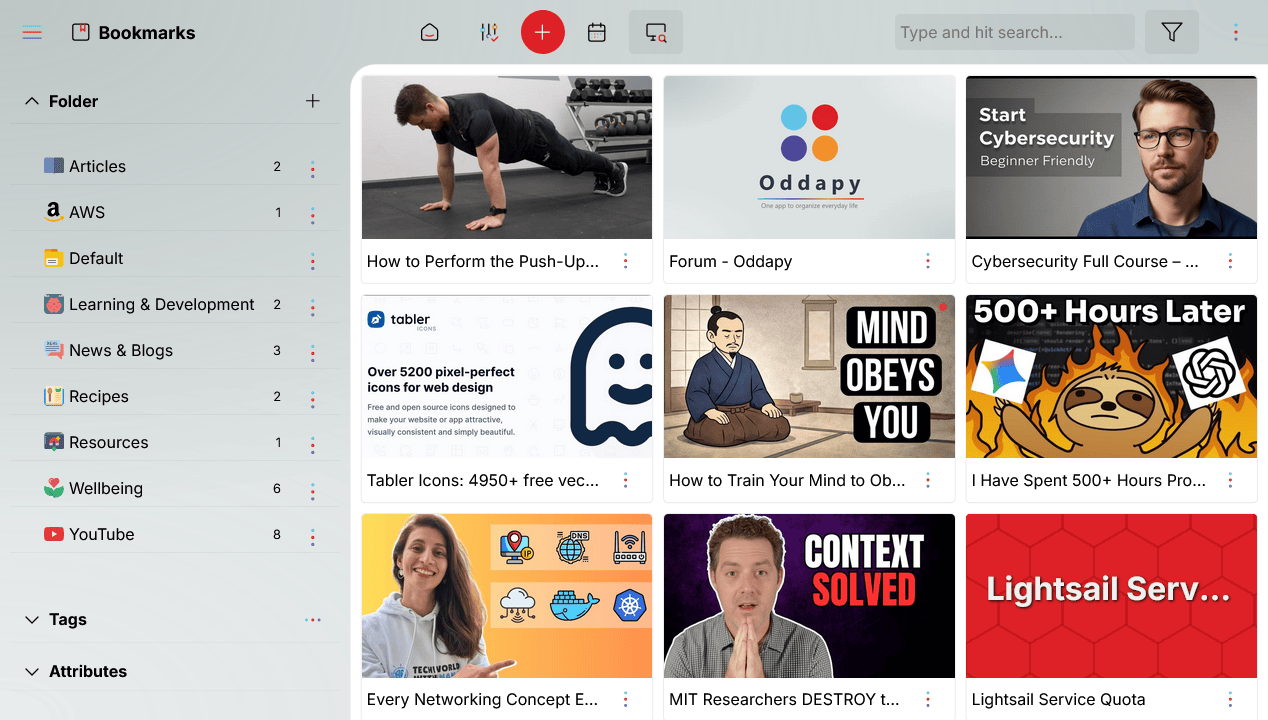Open the Tabler Icons bookmark
Viewport: 1268px width, 720px height.
point(506,376)
